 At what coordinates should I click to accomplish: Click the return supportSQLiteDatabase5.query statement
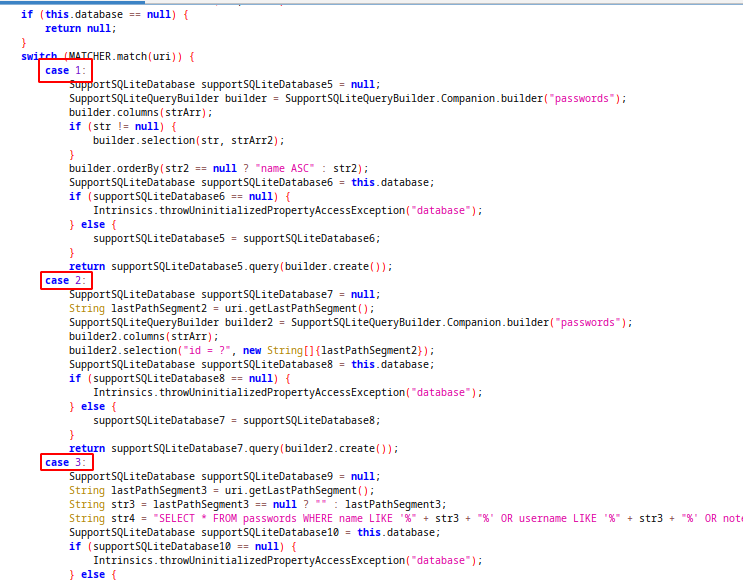coord(230,267)
